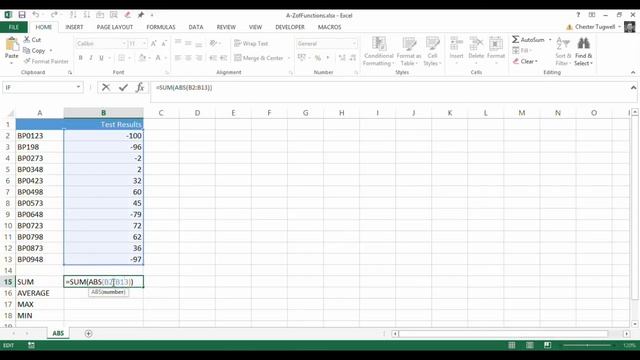This screenshot has height=360, width=640.
Task: Expand the formula bar chevron
Action: point(633,87)
